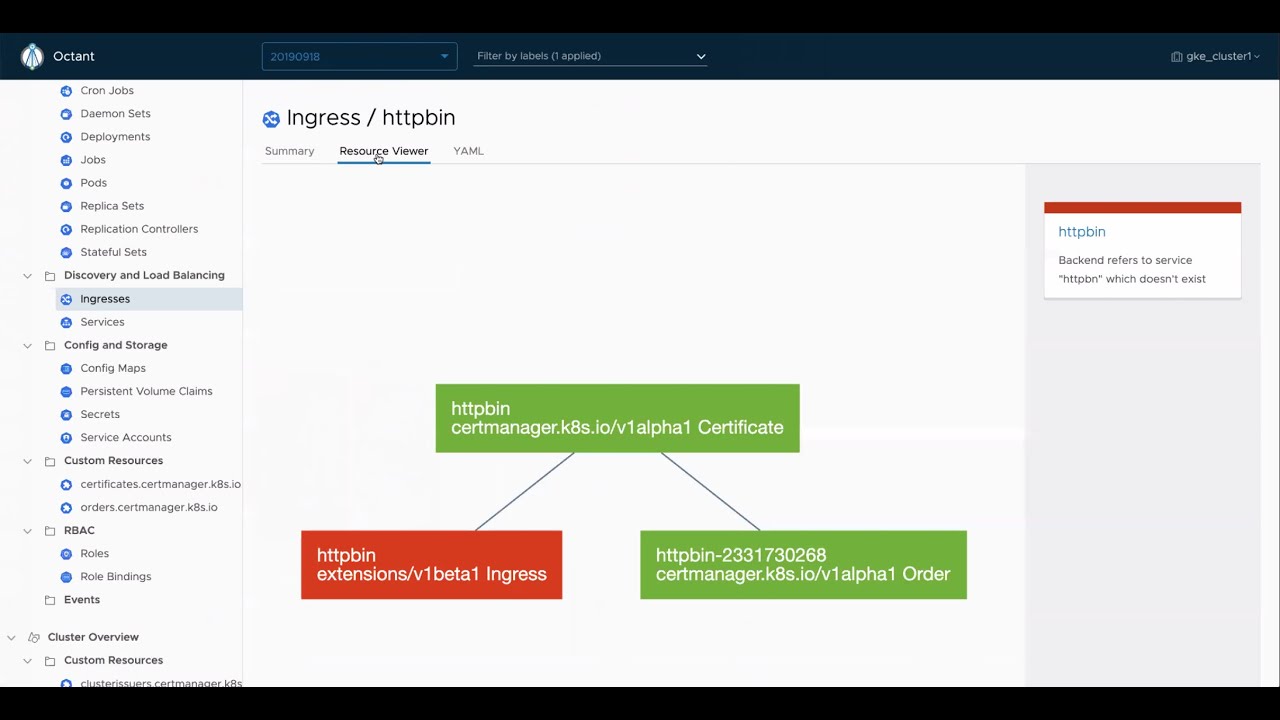Screen dimensions: 1280x720
Task: Click the Config and Storage label
Action: [x=116, y=345]
